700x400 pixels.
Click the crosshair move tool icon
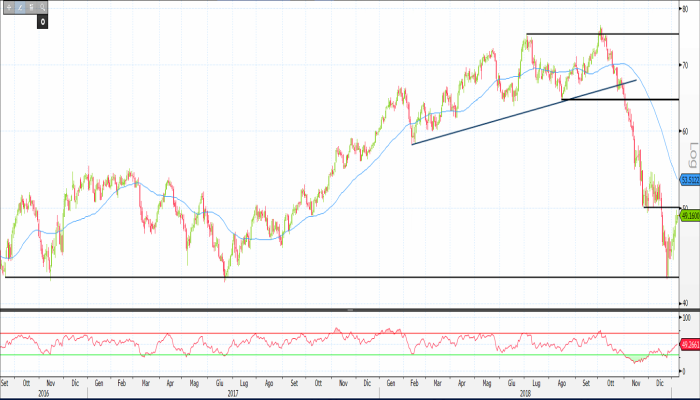tap(9, 7)
